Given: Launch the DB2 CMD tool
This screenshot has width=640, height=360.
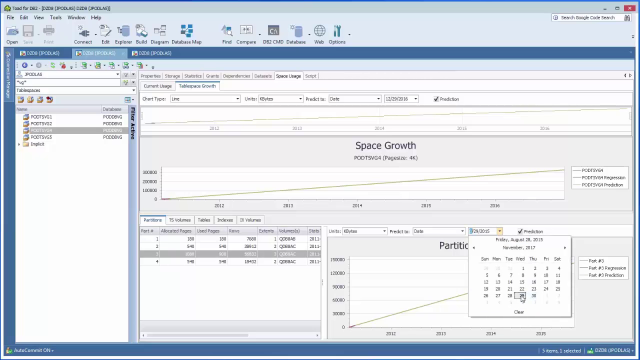Looking at the screenshot, I should coord(273,35).
